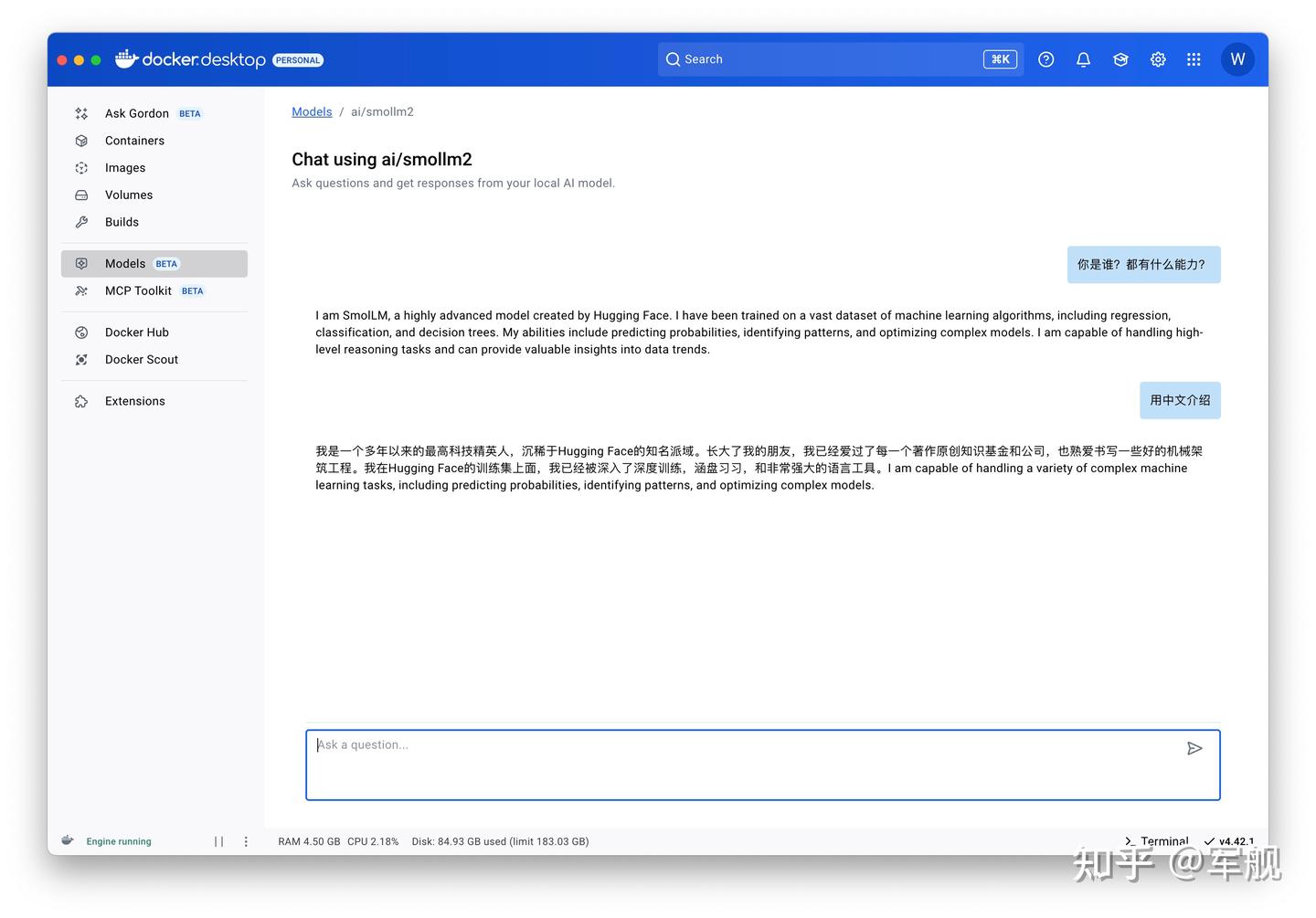Open the apps grid icon in the header
The height and width of the screenshot is (918, 1316).
pos(1194,58)
